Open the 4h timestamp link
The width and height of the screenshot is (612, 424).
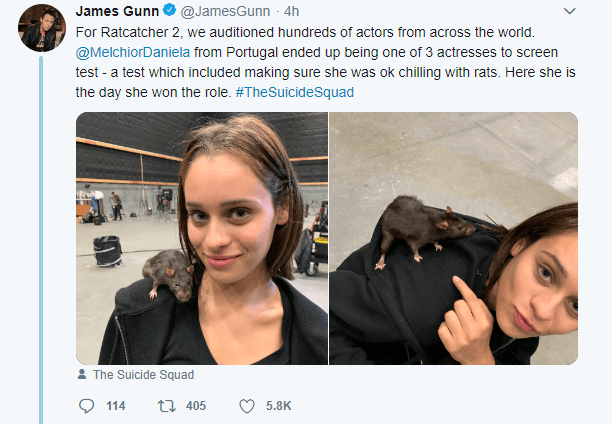coord(291,11)
